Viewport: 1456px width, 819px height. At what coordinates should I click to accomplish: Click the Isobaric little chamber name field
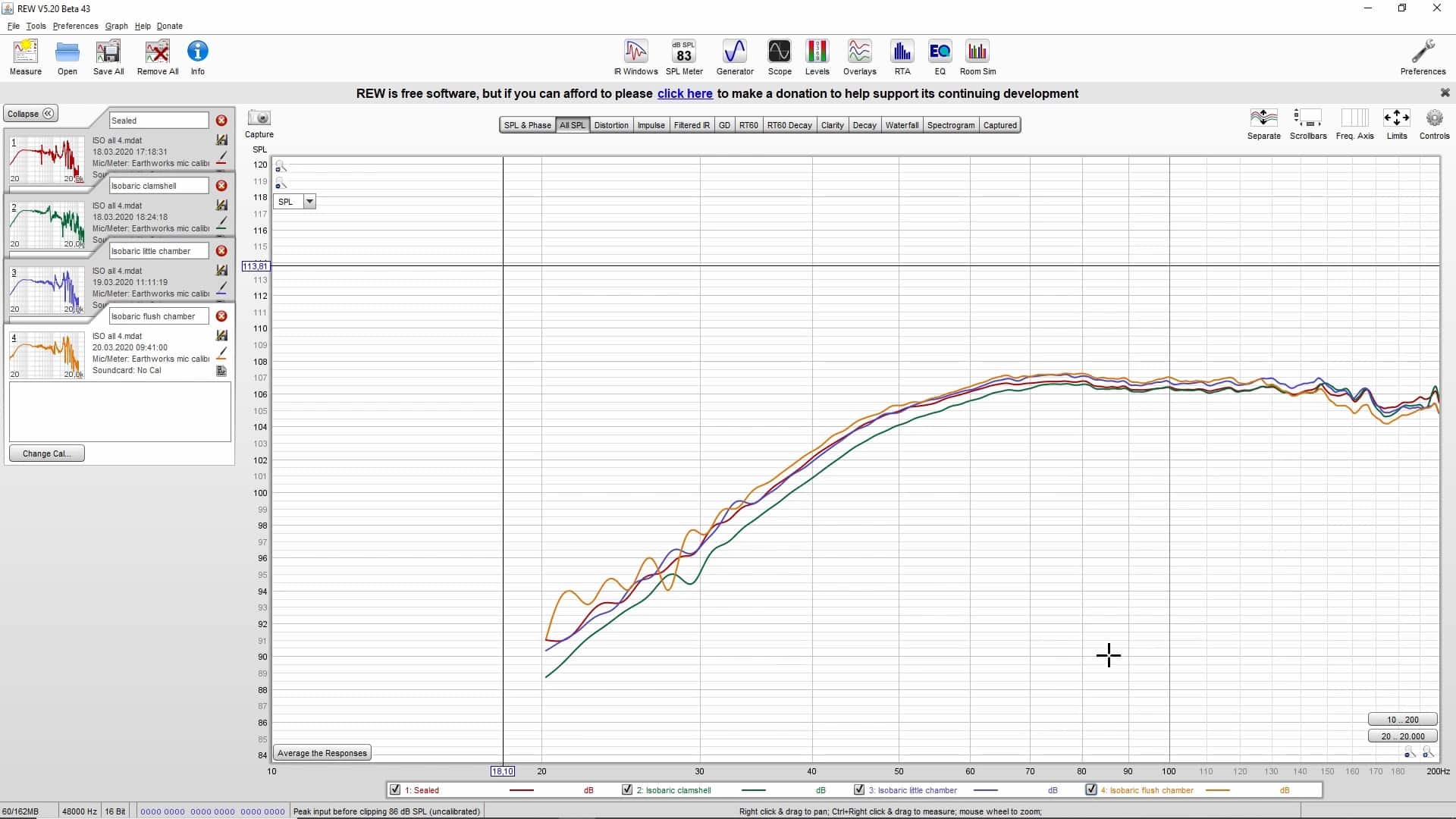point(158,251)
